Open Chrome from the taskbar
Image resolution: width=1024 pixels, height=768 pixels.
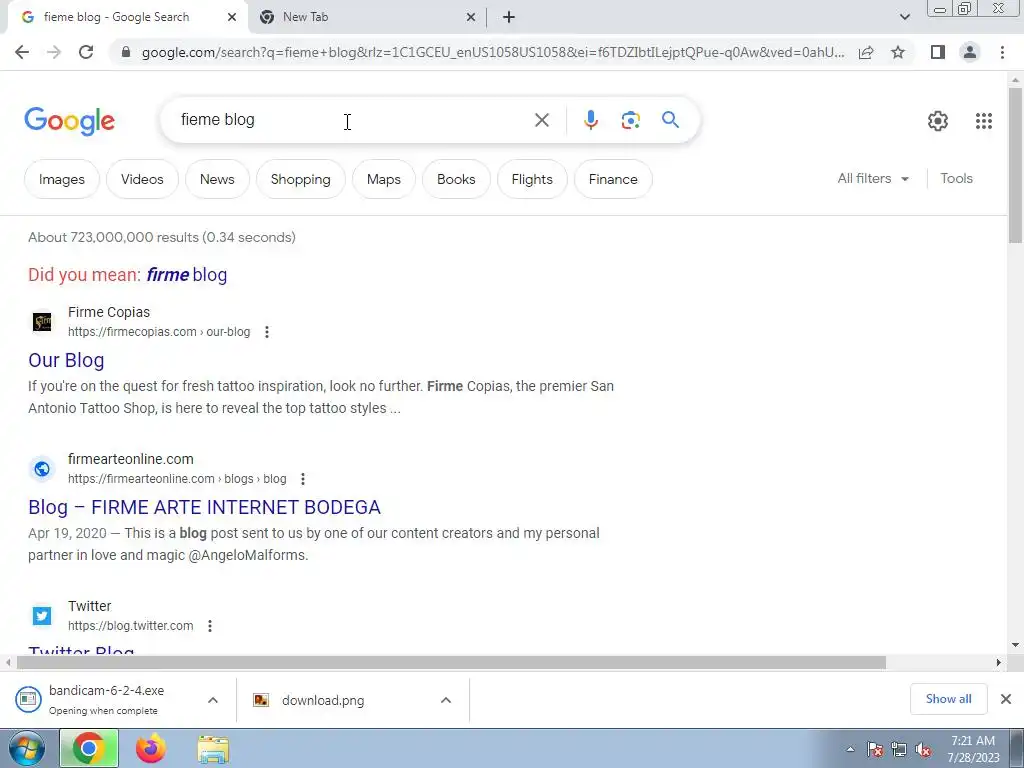pyautogui.click(x=89, y=748)
